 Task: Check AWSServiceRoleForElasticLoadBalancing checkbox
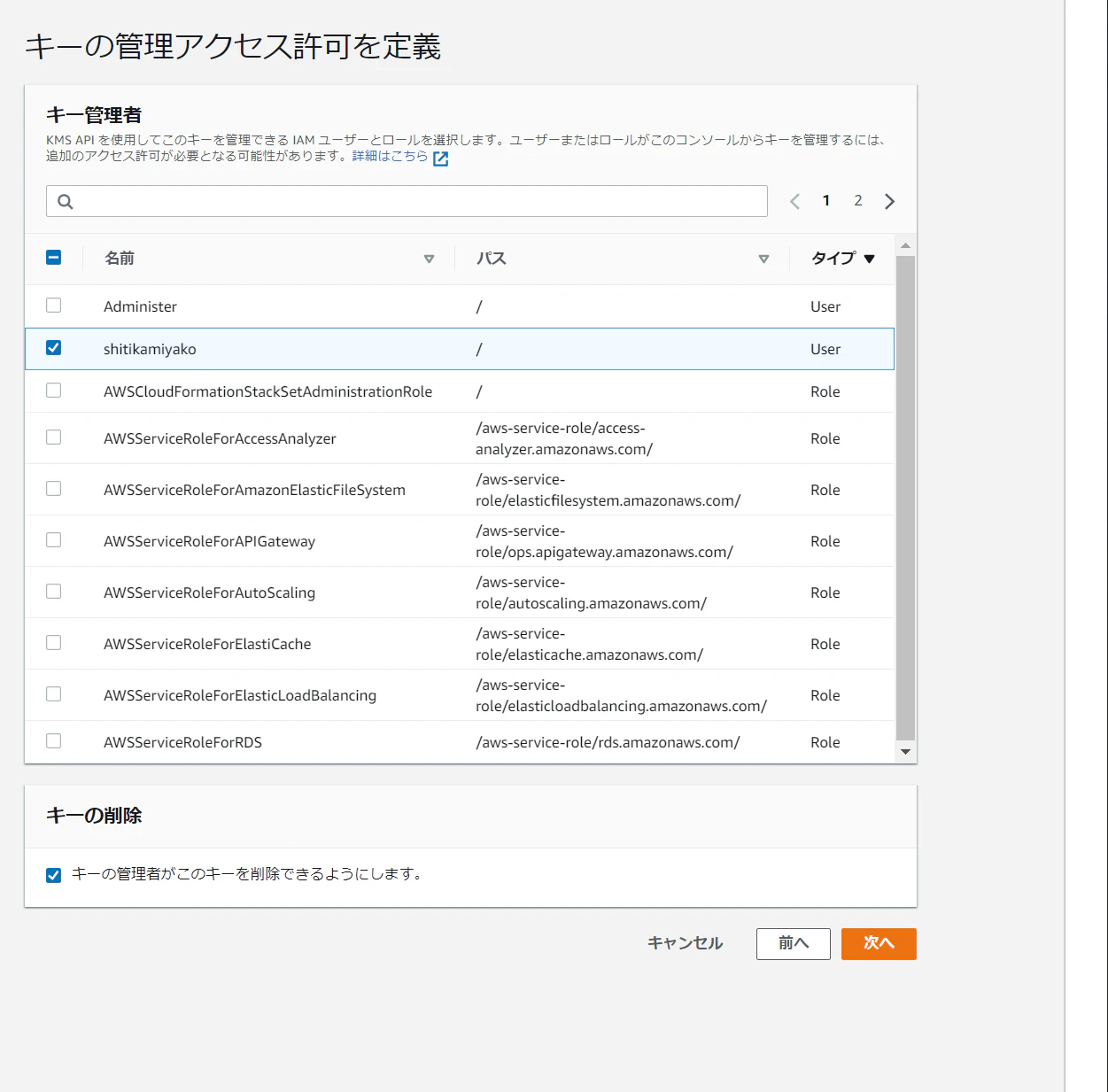pyautogui.click(x=54, y=694)
